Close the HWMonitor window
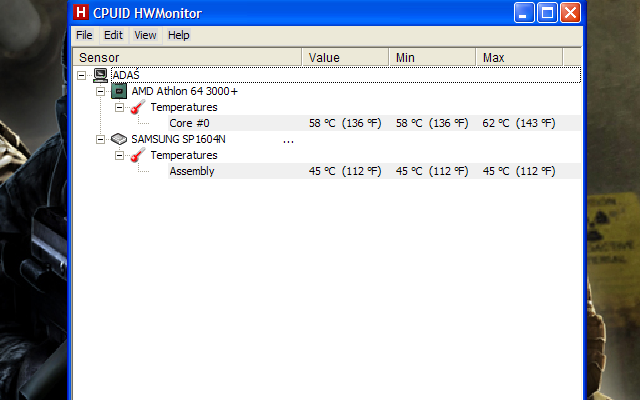The width and height of the screenshot is (640, 400). (x=570, y=13)
